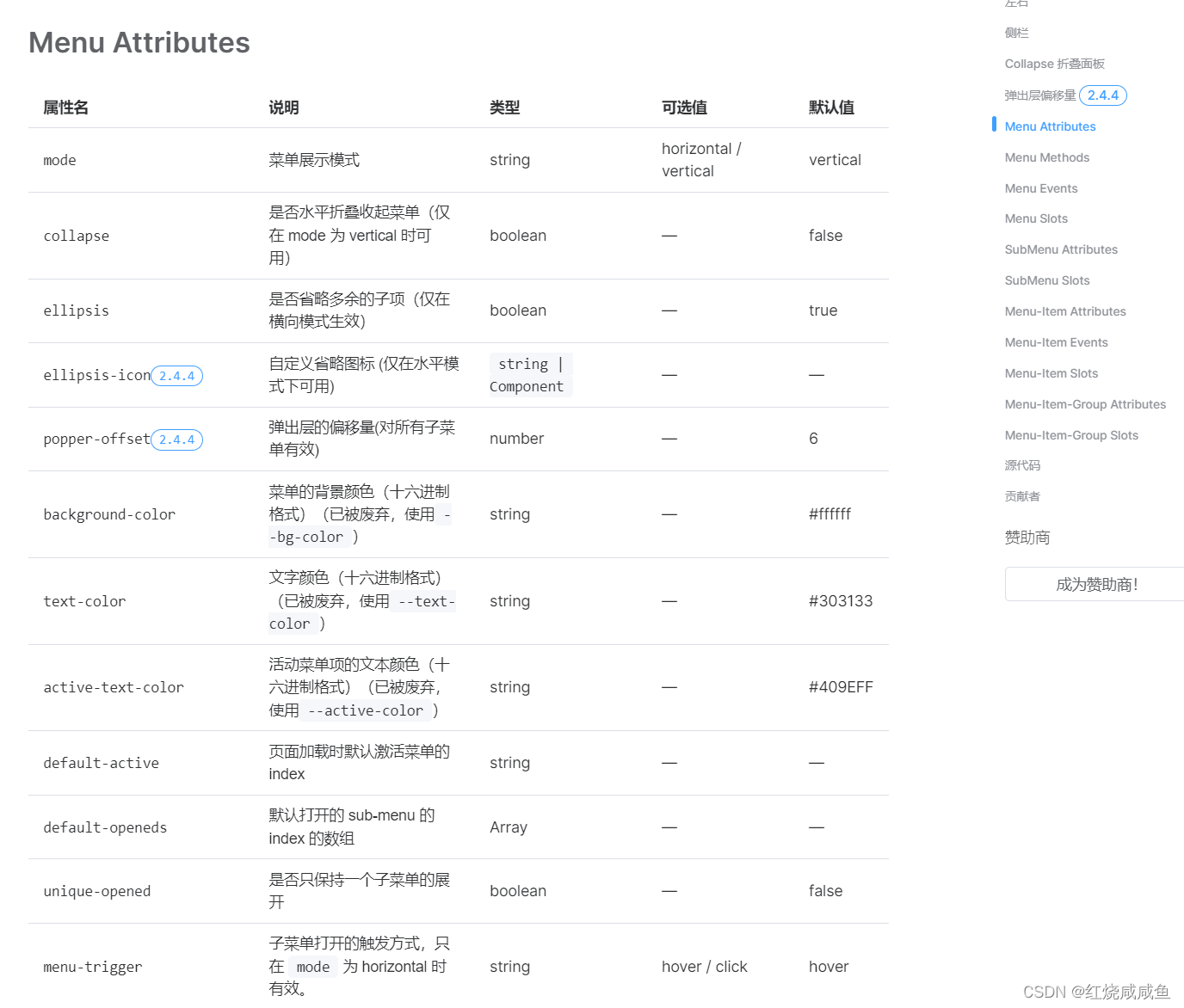Click the 菜单展示模式 description
The height and width of the screenshot is (1008, 1184).
(314, 160)
